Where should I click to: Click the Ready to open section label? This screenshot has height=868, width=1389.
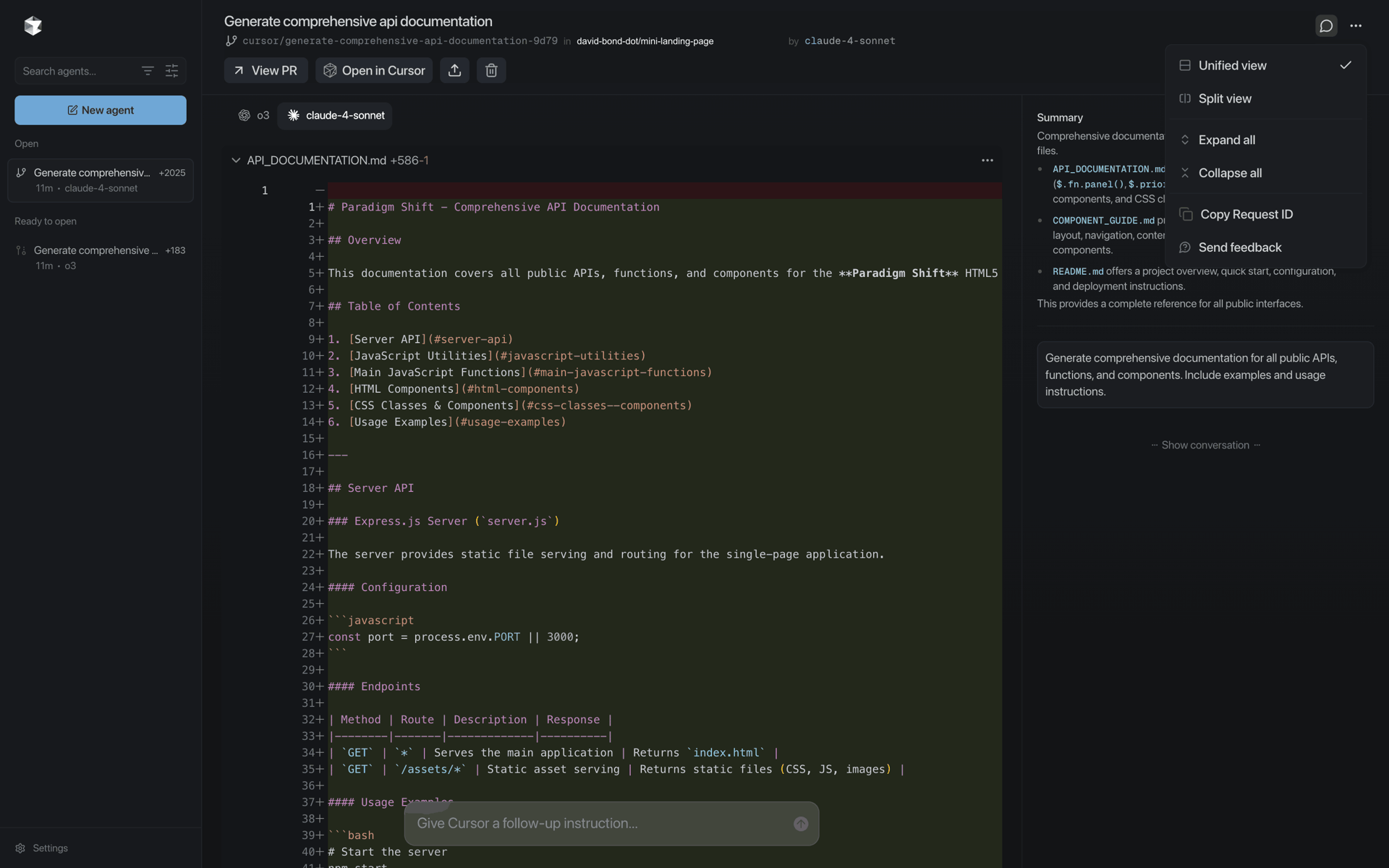point(46,221)
